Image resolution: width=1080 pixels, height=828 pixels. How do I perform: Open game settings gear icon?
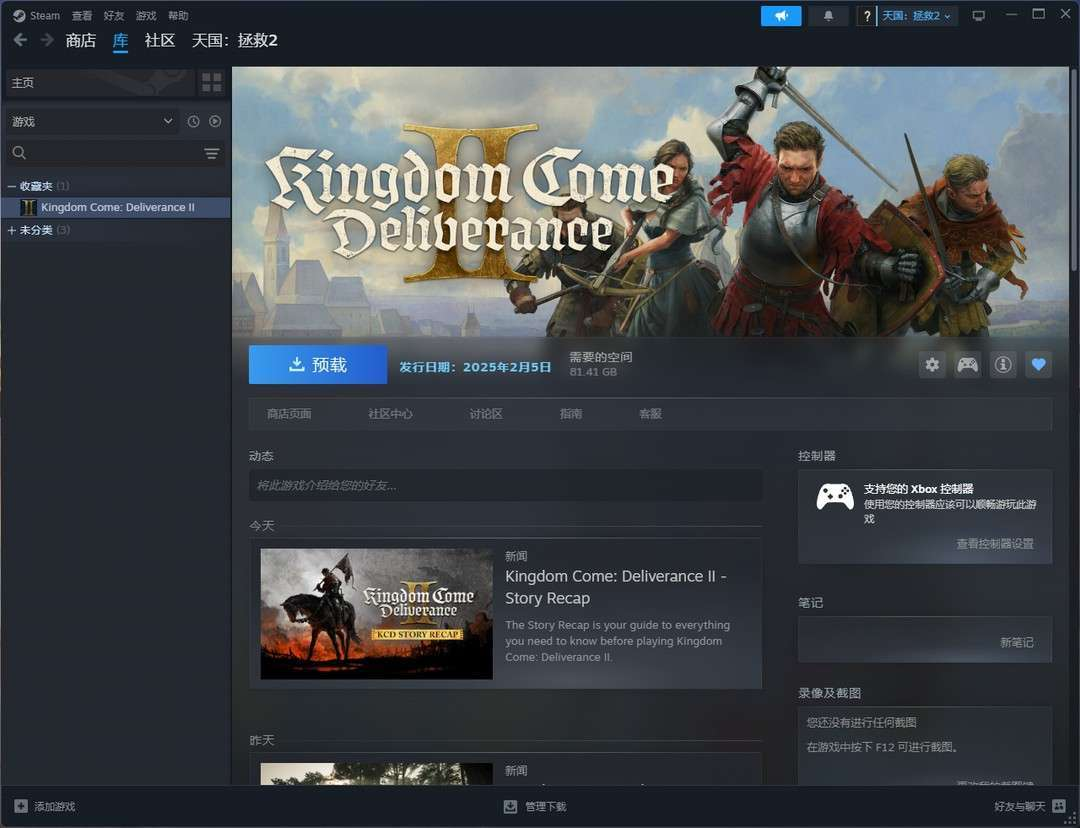click(932, 365)
